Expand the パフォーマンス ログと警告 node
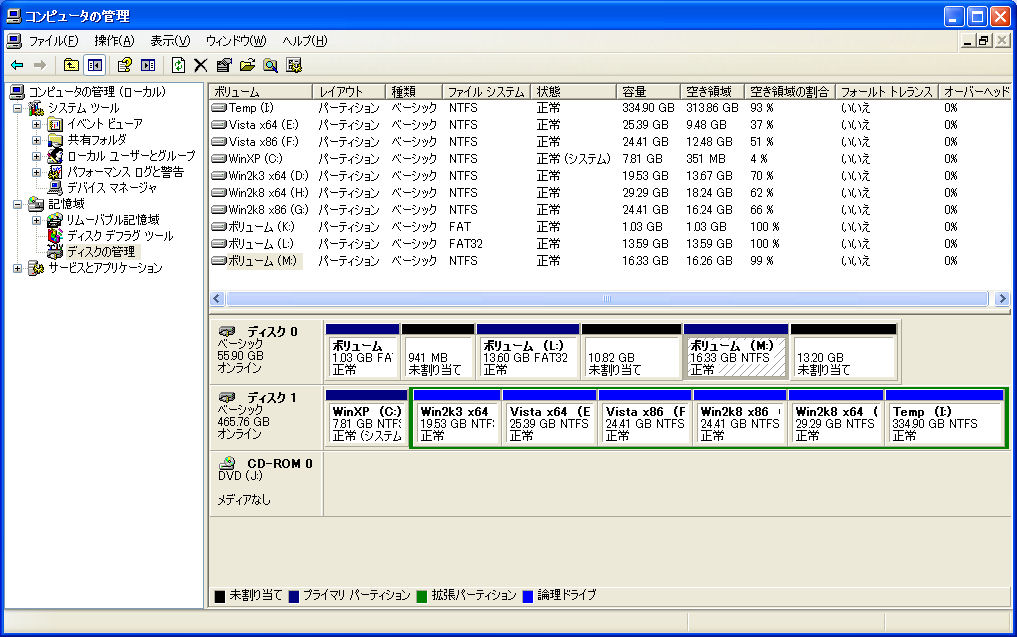The height and width of the screenshot is (637, 1017). click(x=36, y=173)
